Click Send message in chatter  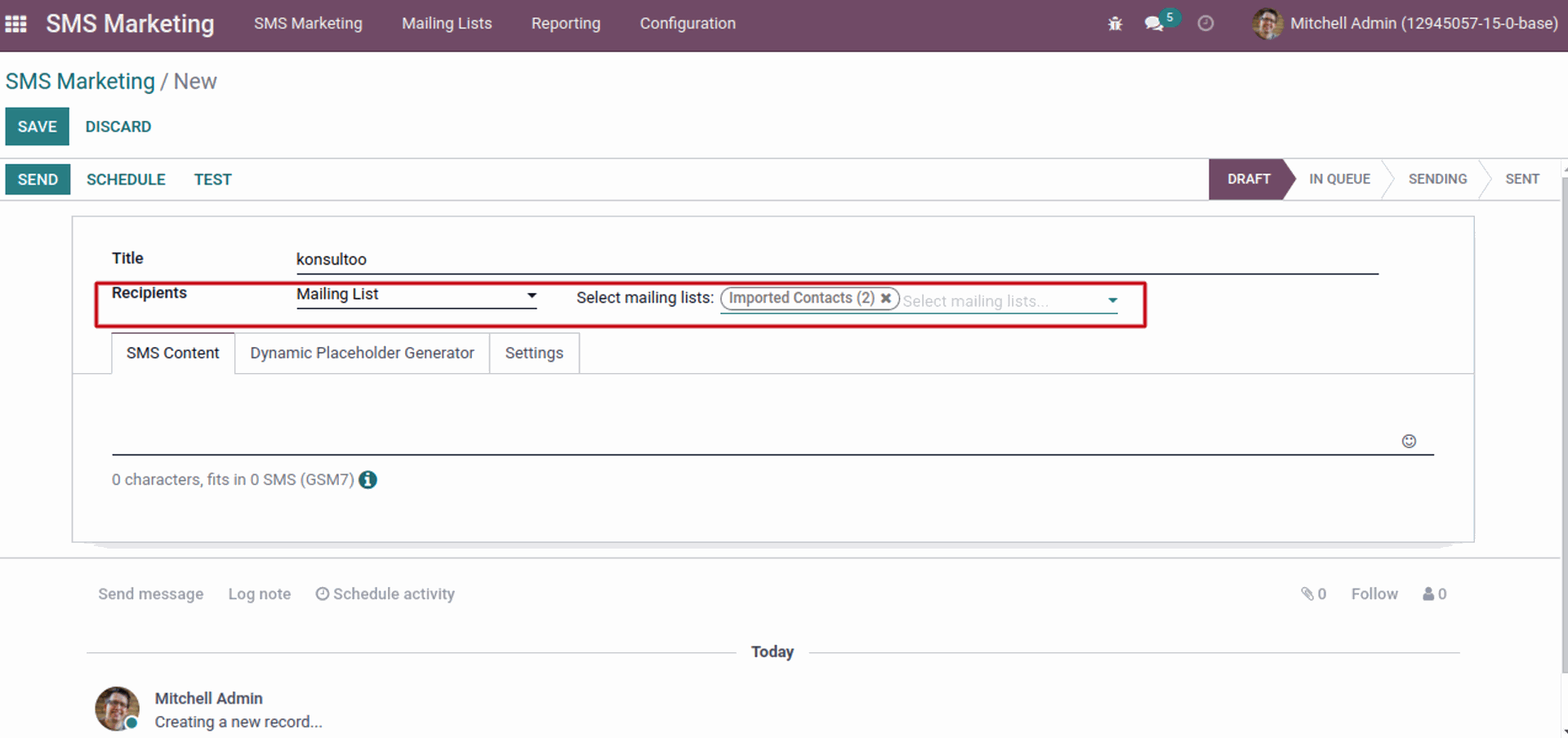pos(151,594)
